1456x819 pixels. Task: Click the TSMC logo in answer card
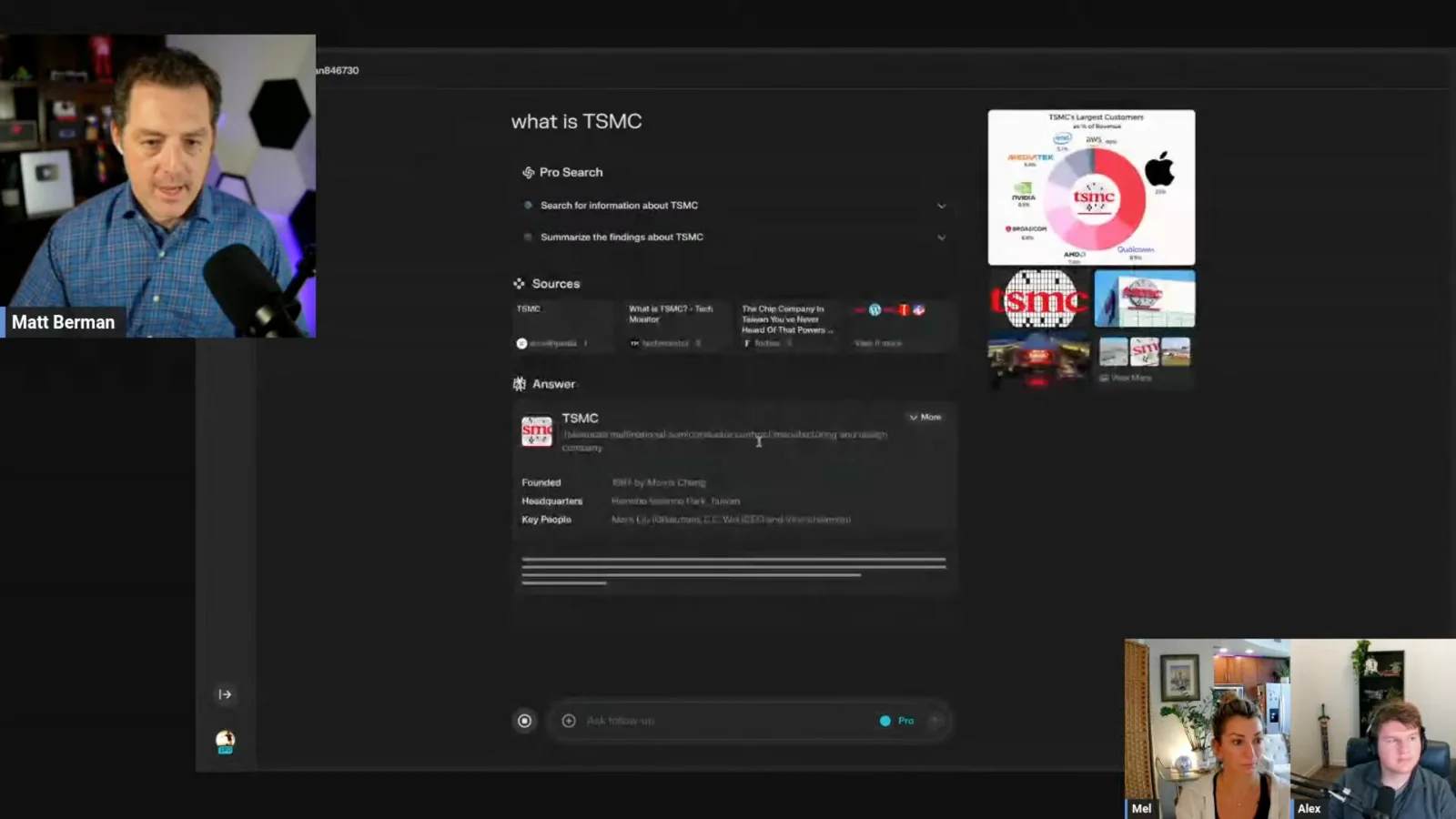(x=537, y=431)
